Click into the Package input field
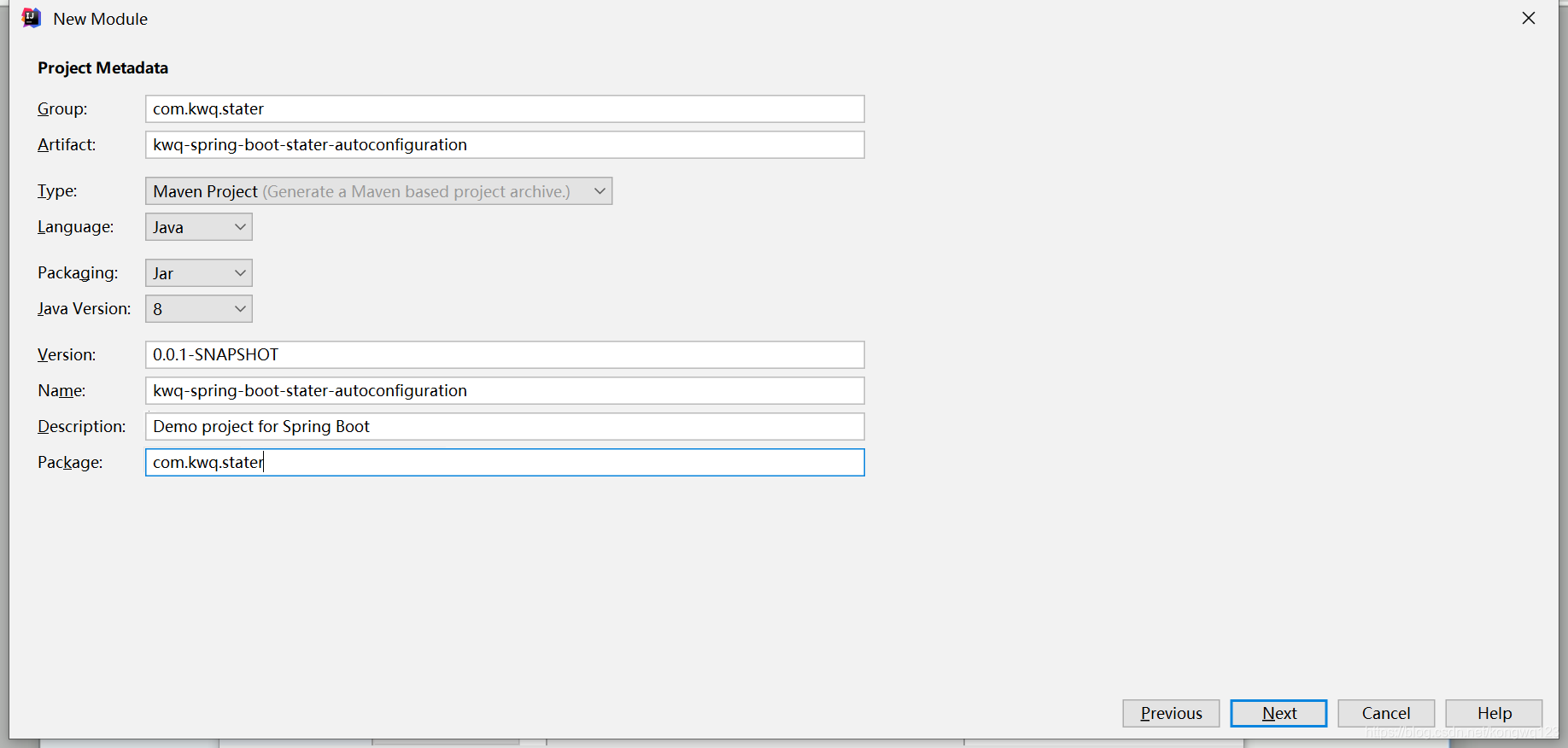 pyautogui.click(x=505, y=462)
